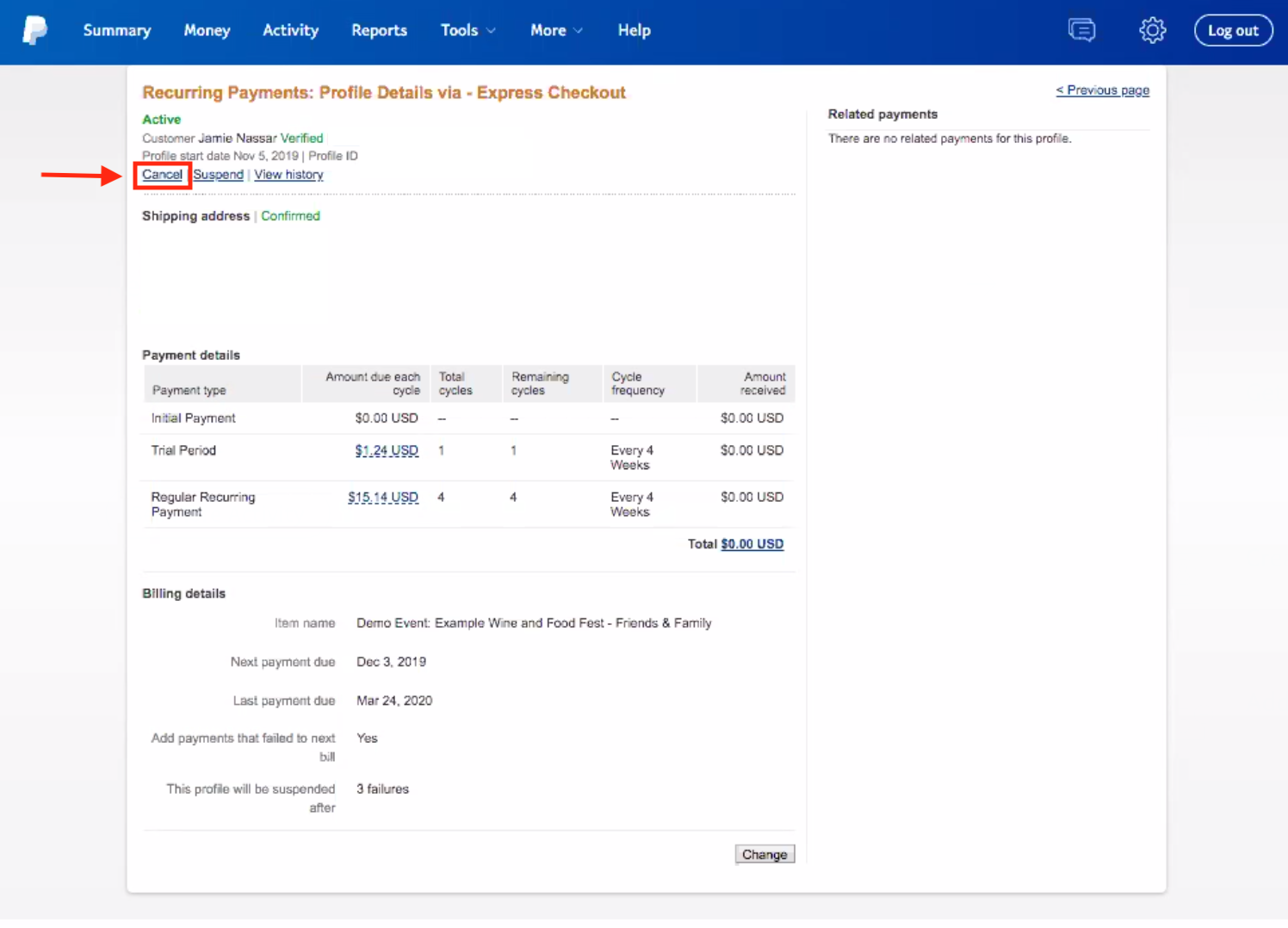Click the Recurring Payments profile details heading
The height and width of the screenshot is (928, 1288).
(x=384, y=93)
